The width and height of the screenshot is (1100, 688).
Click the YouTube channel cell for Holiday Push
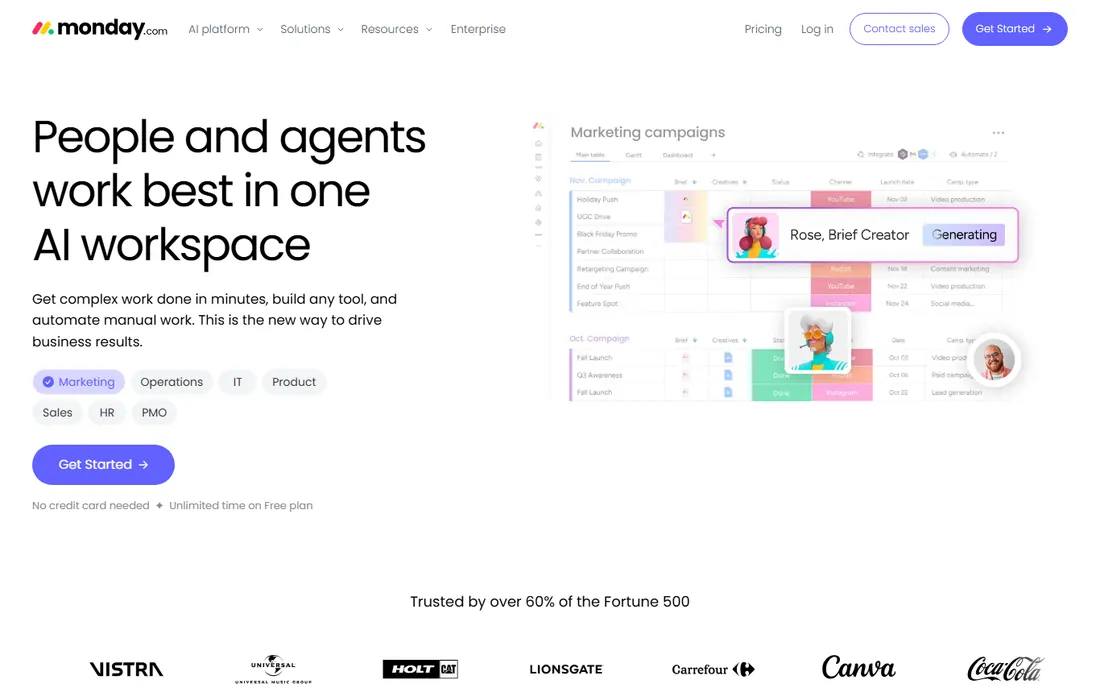(x=840, y=199)
